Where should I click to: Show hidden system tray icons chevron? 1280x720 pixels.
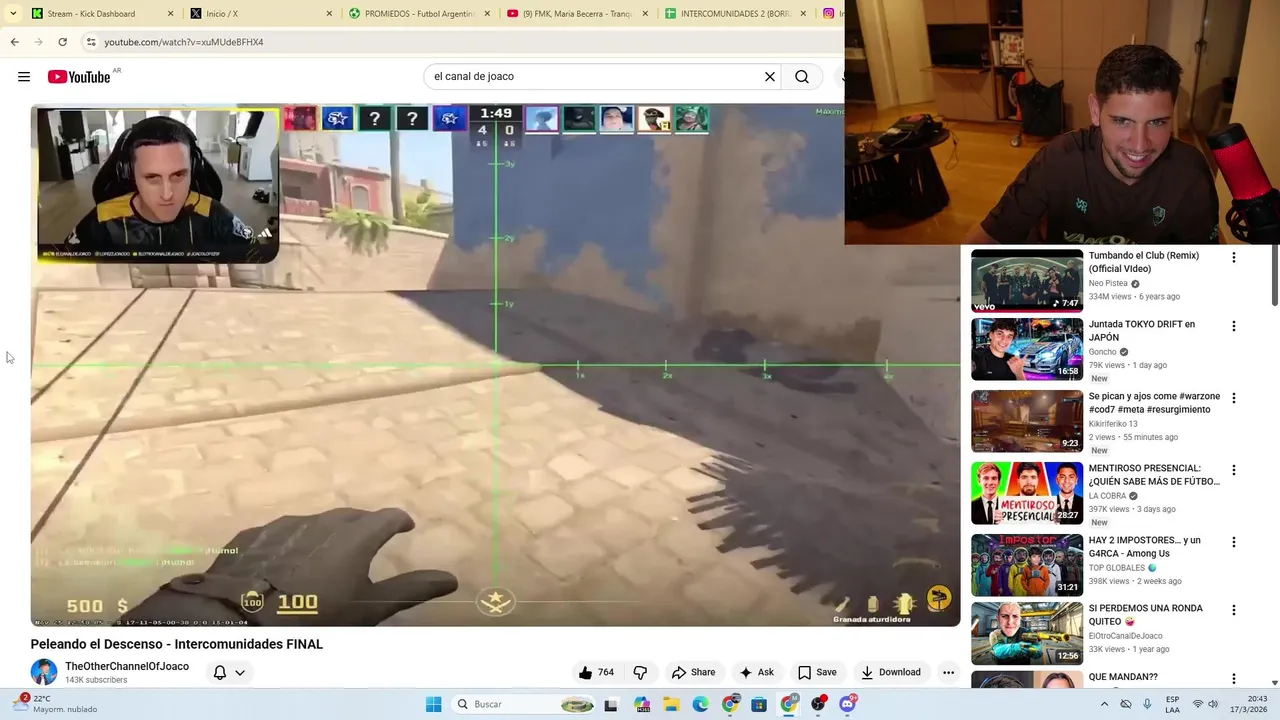click(1104, 704)
